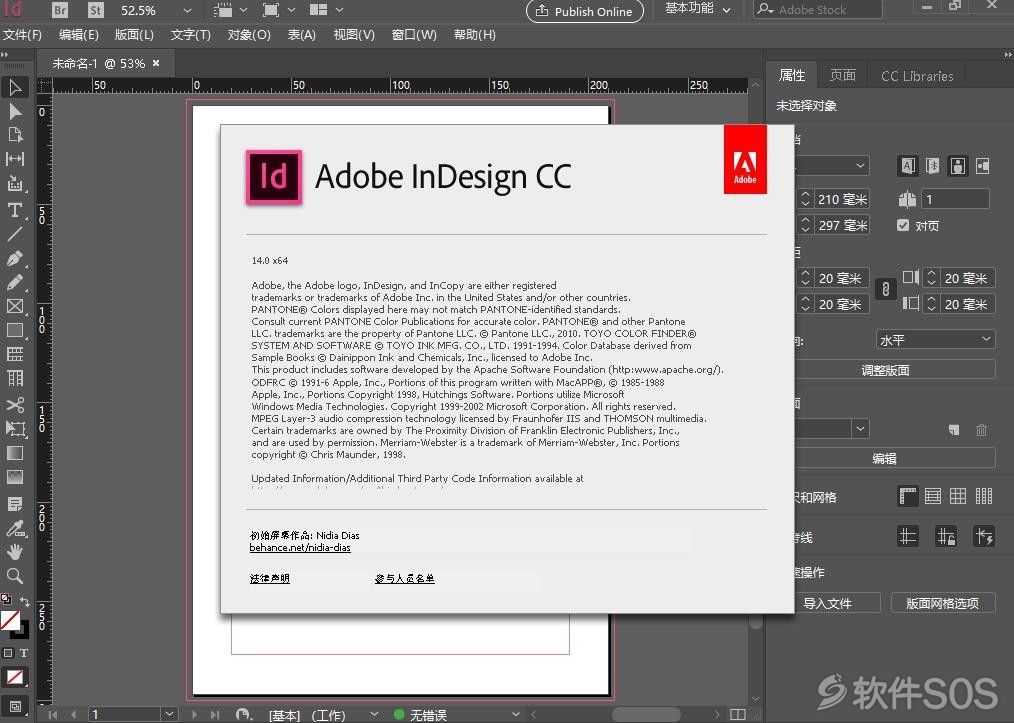Select the Note tool

tap(15, 504)
